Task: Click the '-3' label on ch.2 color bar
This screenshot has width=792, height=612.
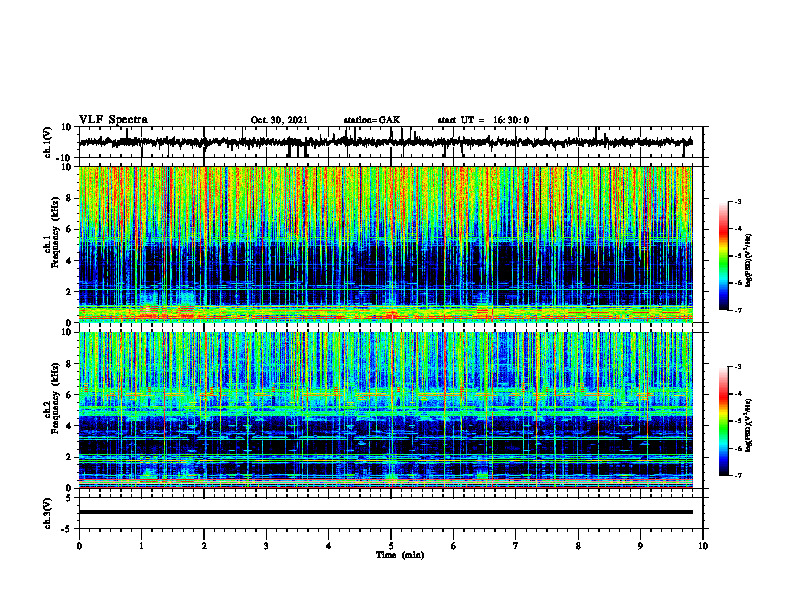Action: click(x=738, y=367)
